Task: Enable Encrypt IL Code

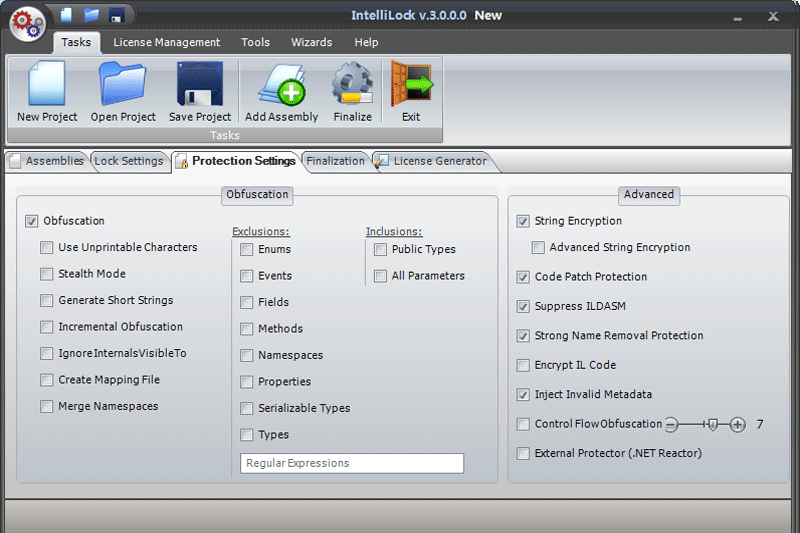Action: coord(523,365)
